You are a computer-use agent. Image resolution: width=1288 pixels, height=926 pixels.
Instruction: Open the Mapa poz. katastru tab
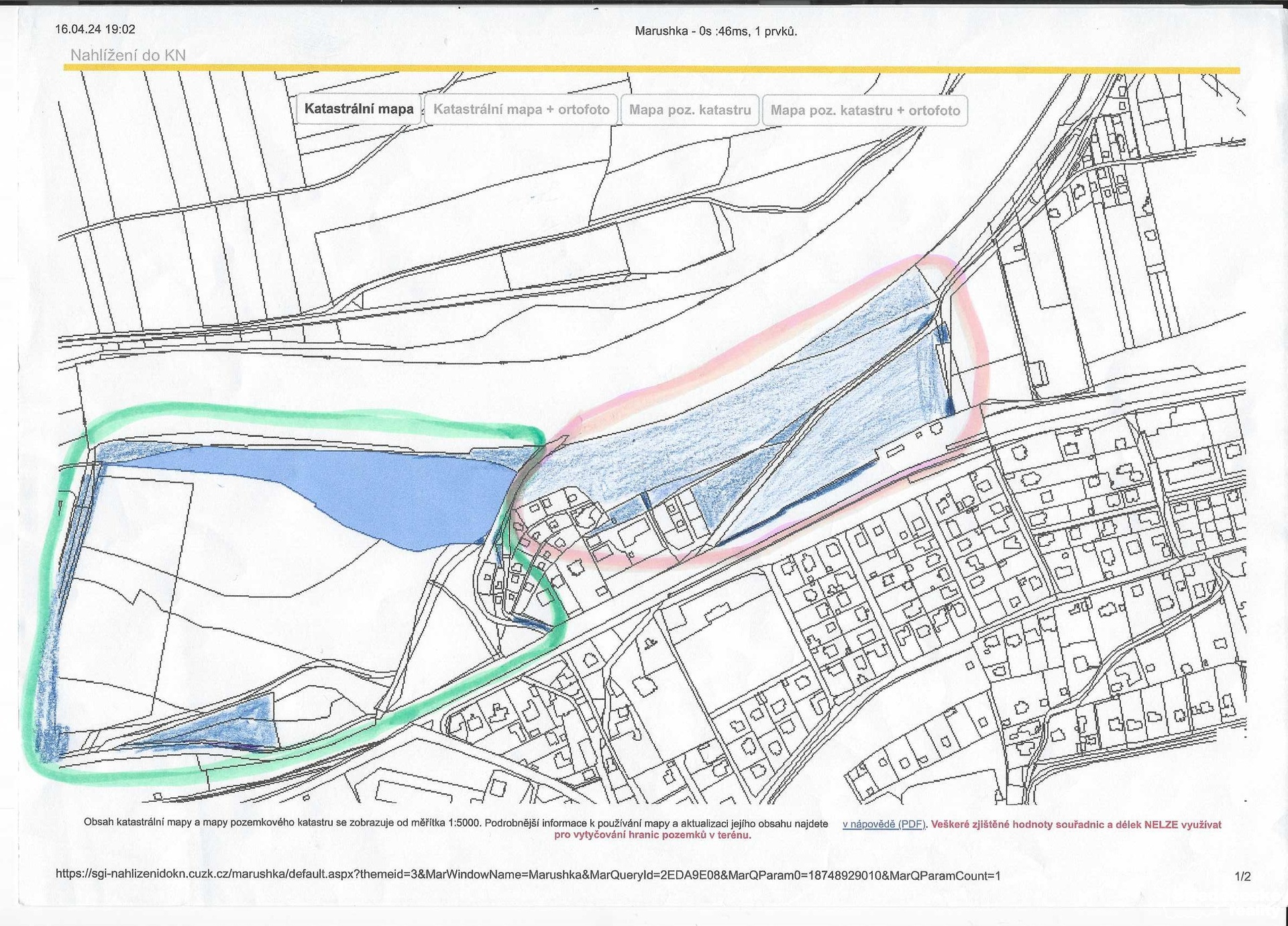(690, 110)
